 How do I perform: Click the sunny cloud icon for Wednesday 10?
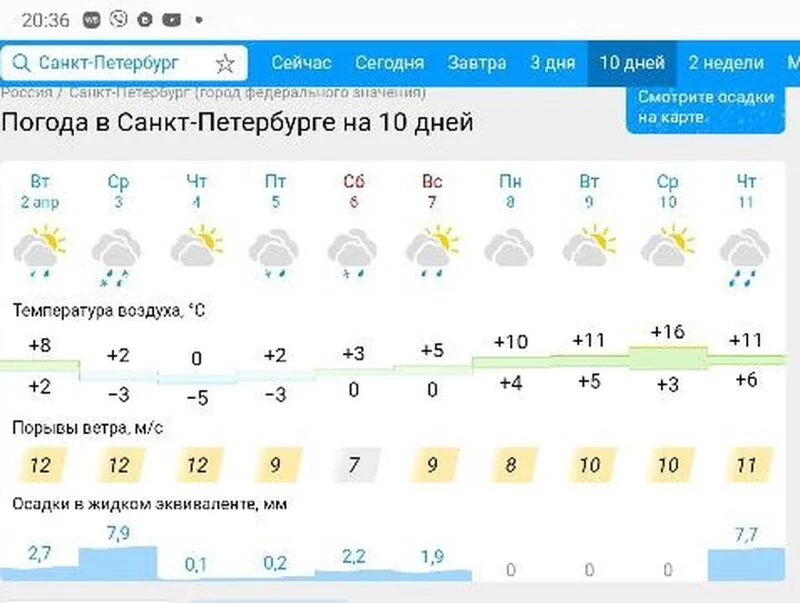pos(668,246)
